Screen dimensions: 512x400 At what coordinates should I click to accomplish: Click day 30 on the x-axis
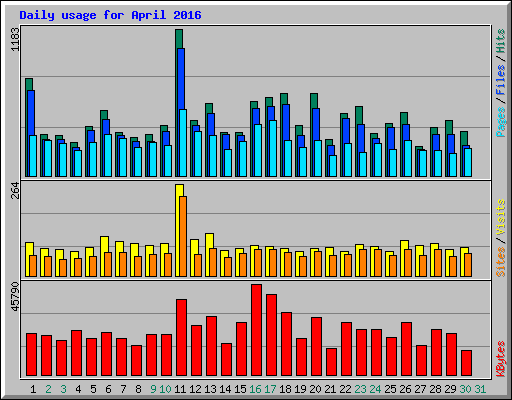coord(465,389)
